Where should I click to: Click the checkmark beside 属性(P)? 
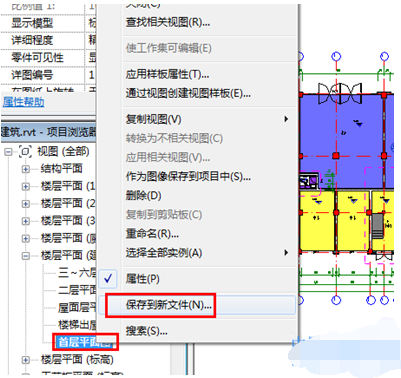tap(108, 278)
